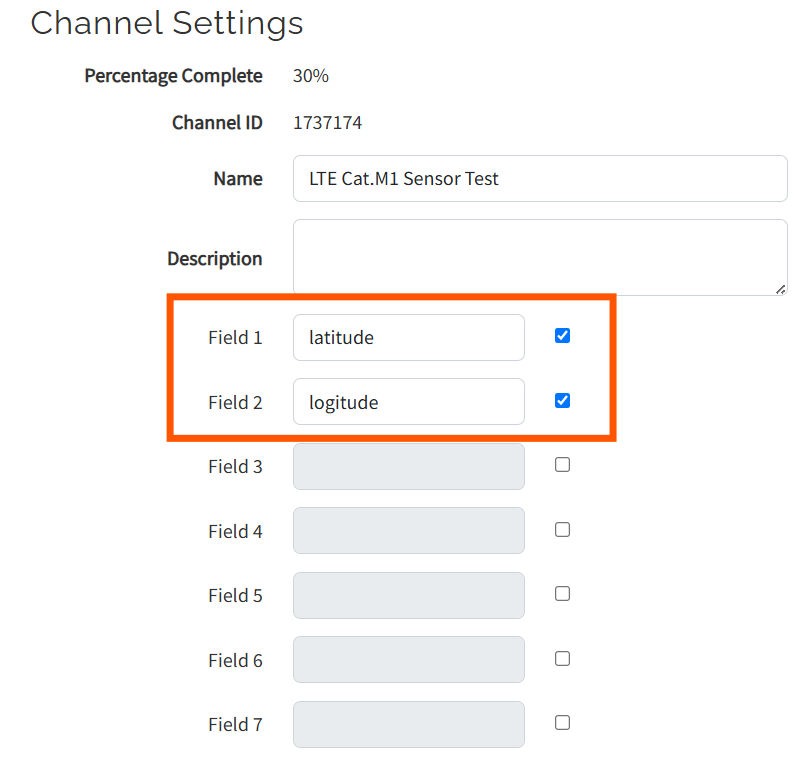Turn on the Field 7 checkbox
This screenshot has width=806, height=758.
point(562,723)
